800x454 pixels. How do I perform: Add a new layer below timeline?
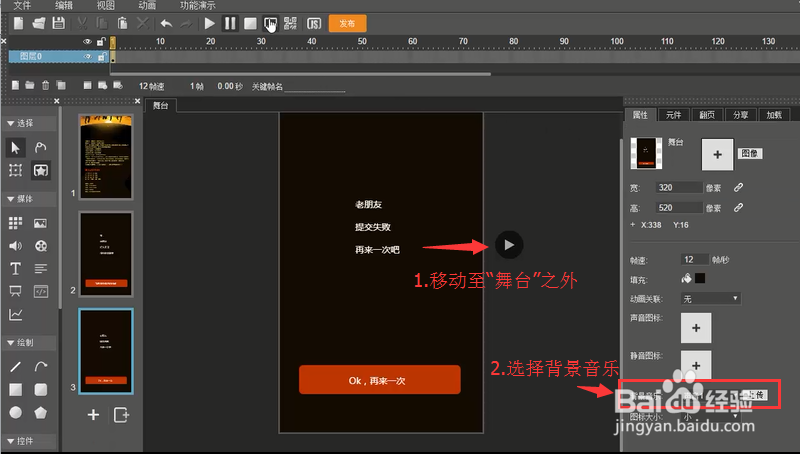[15, 85]
